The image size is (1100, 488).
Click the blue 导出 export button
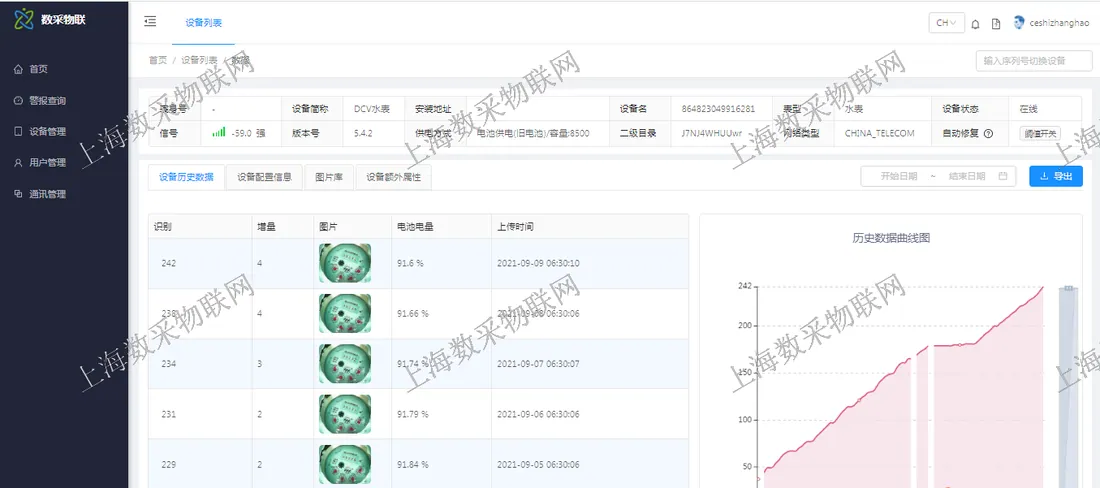pyautogui.click(x=1056, y=176)
